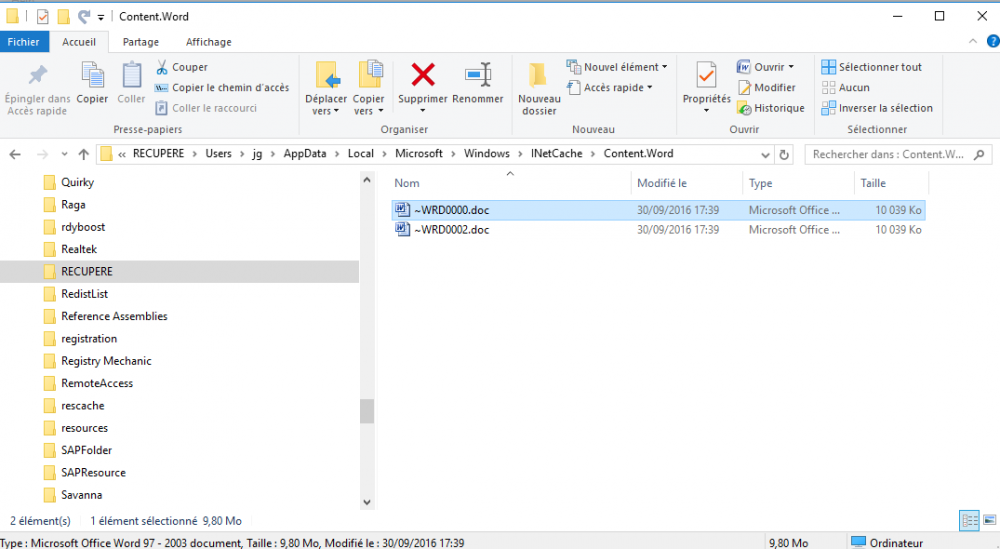The height and width of the screenshot is (549, 1000).
Task: Pin to Quick Access (Épingler dans Accès rapide)
Action: click(37, 89)
